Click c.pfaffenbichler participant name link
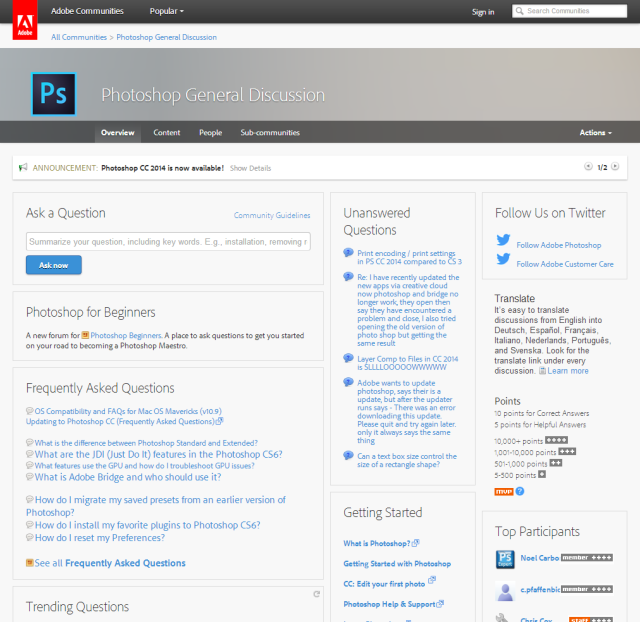Viewport: 640px width, 622px height. click(x=540, y=589)
